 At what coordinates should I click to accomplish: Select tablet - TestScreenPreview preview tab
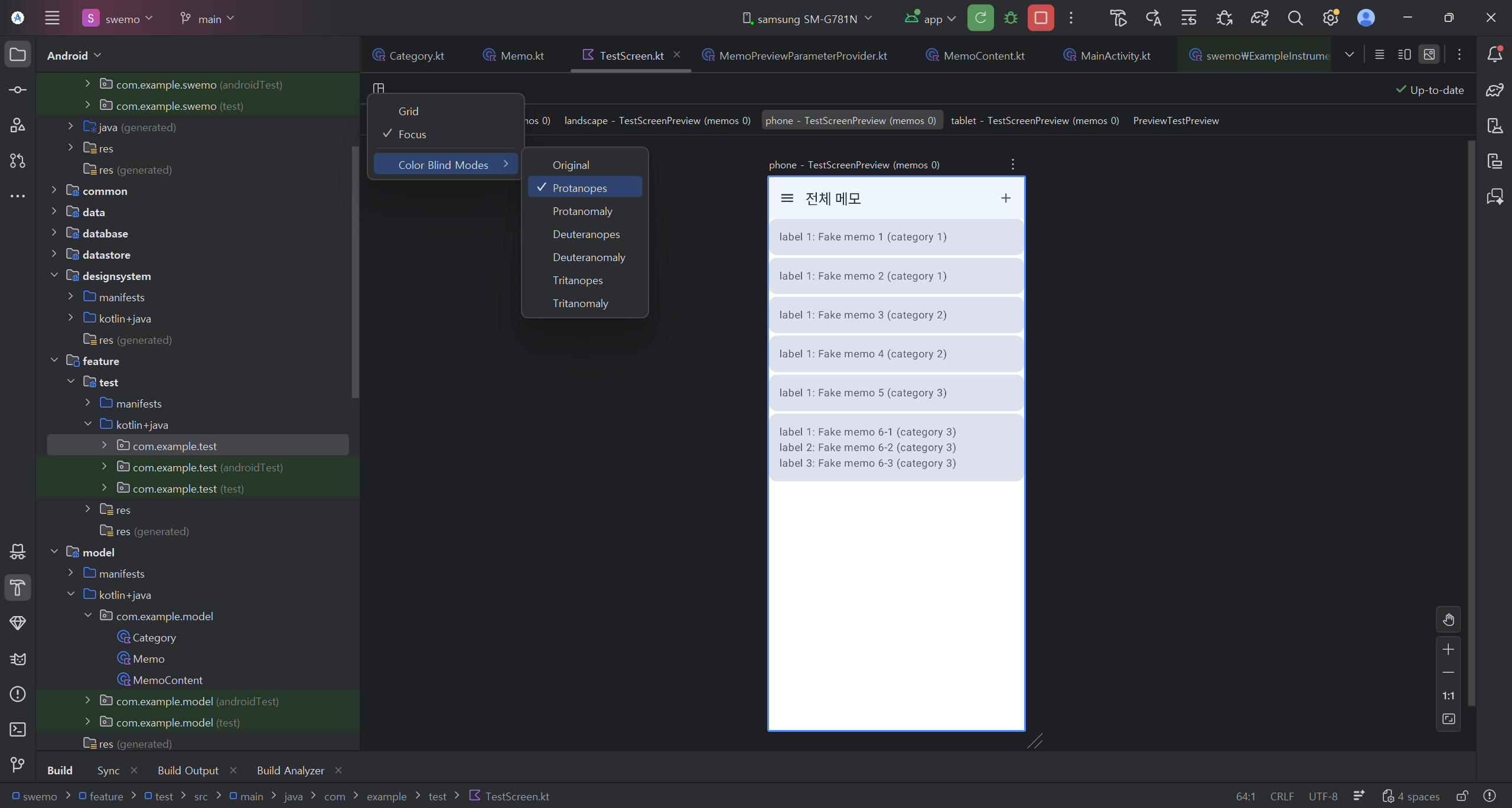click(1034, 120)
